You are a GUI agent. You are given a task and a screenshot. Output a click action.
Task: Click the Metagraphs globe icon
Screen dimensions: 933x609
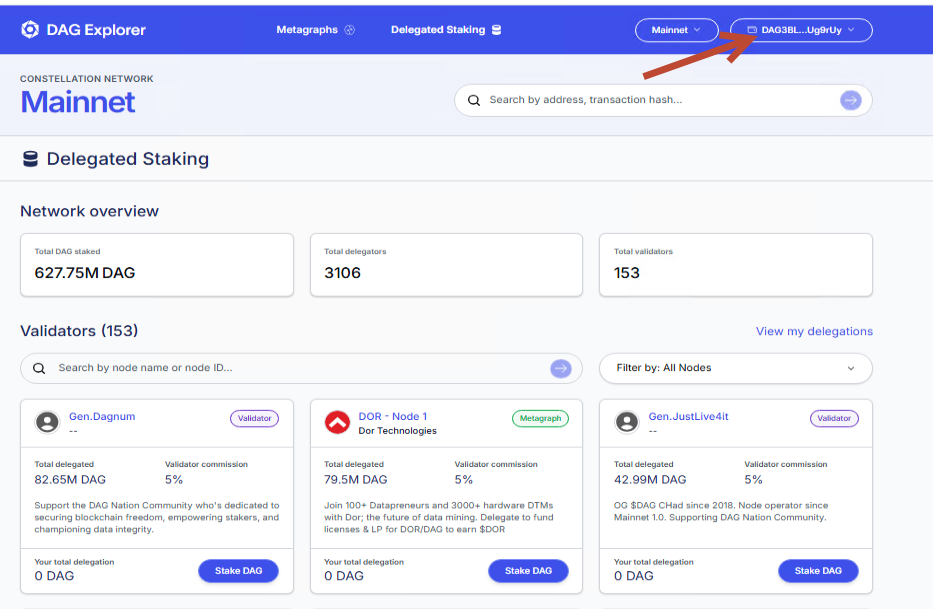350,30
